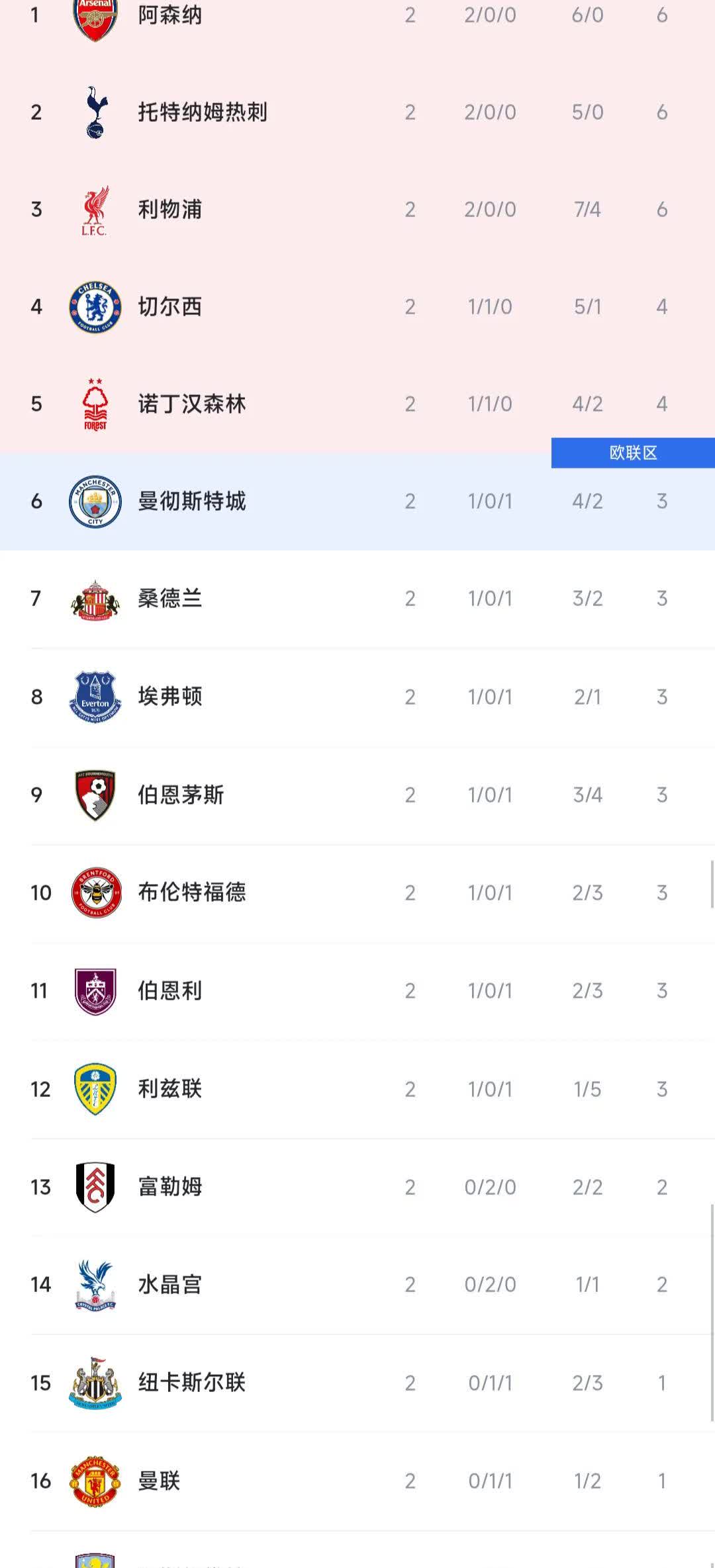Tap the Tottenham Hotspur cockerel logo

pos(95,112)
